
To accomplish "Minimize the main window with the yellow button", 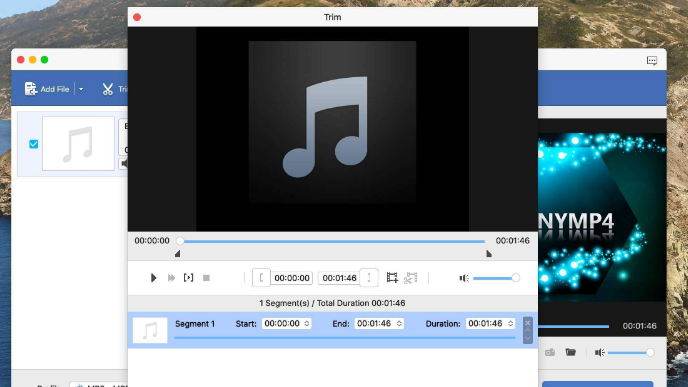I will pos(32,60).
